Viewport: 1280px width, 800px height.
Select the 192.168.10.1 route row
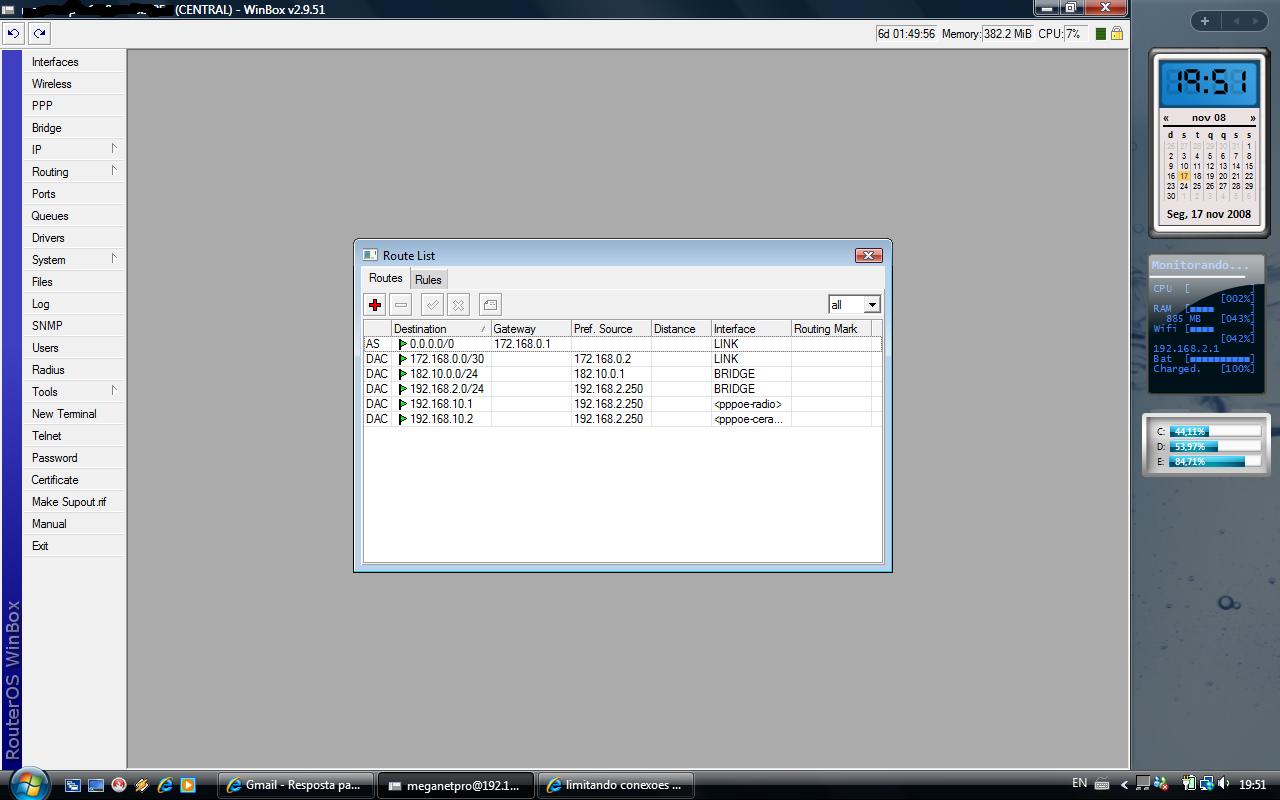(x=622, y=404)
